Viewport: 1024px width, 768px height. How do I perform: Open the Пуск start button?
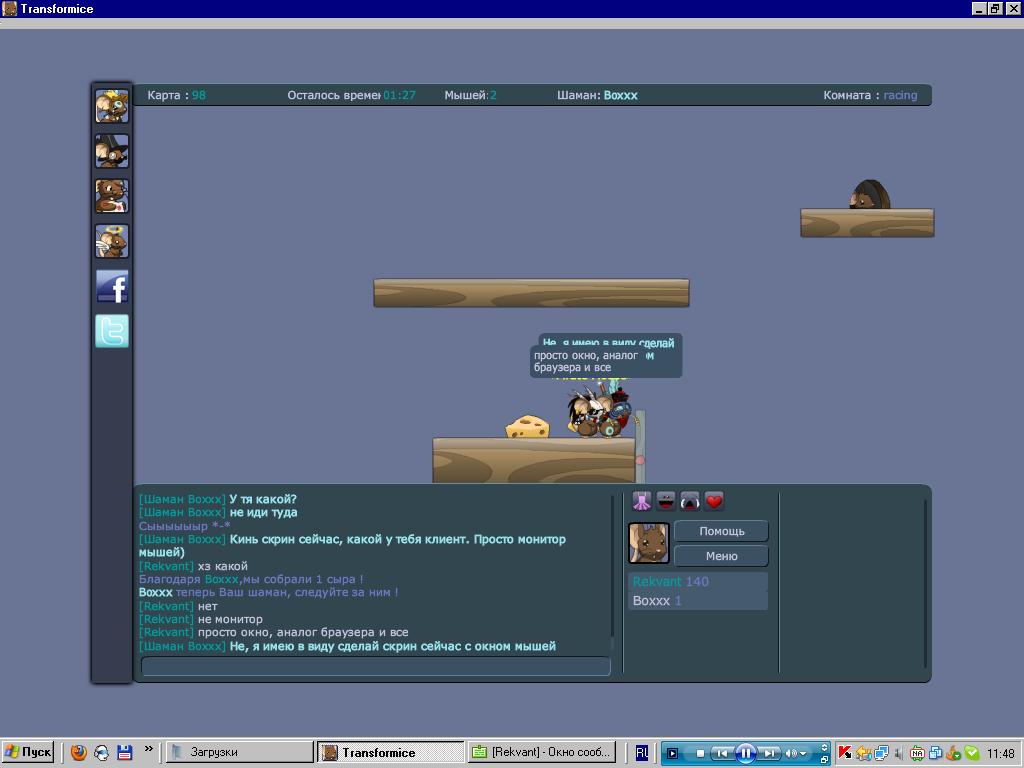tap(28, 752)
